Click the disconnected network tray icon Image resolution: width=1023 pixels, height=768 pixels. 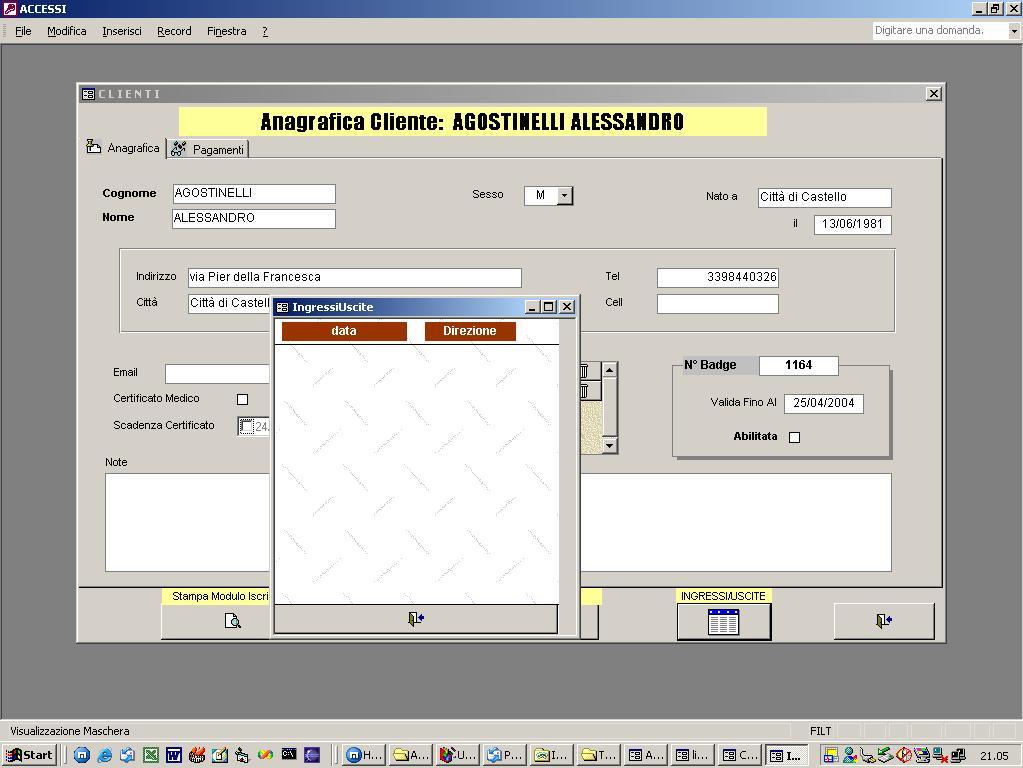940,755
